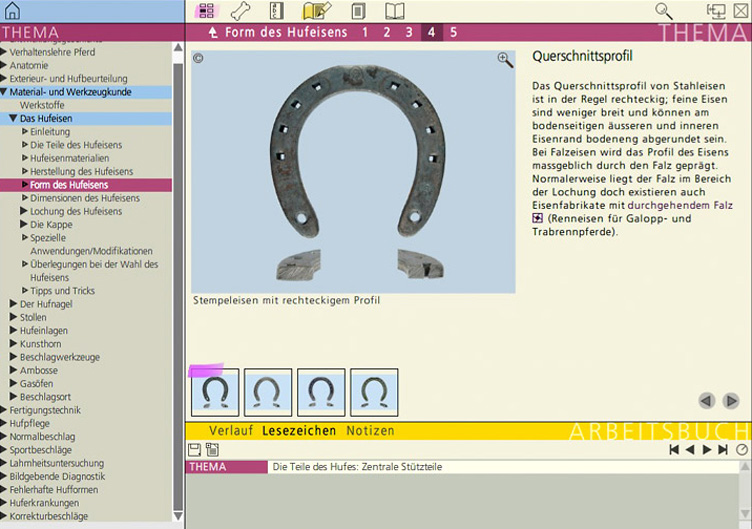Switch to the Verlauf tab

click(x=230, y=431)
